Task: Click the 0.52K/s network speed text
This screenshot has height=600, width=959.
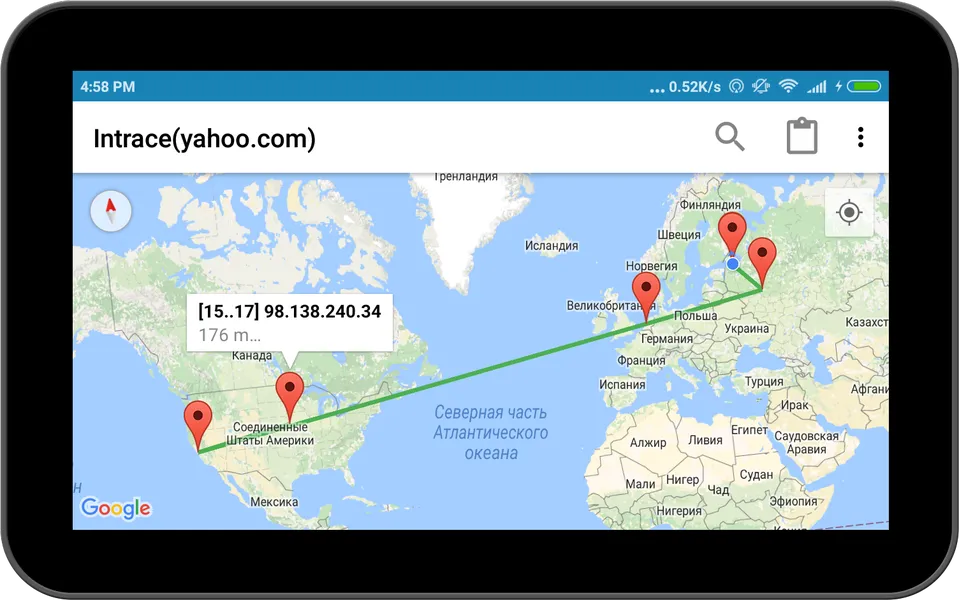Action: (x=695, y=87)
